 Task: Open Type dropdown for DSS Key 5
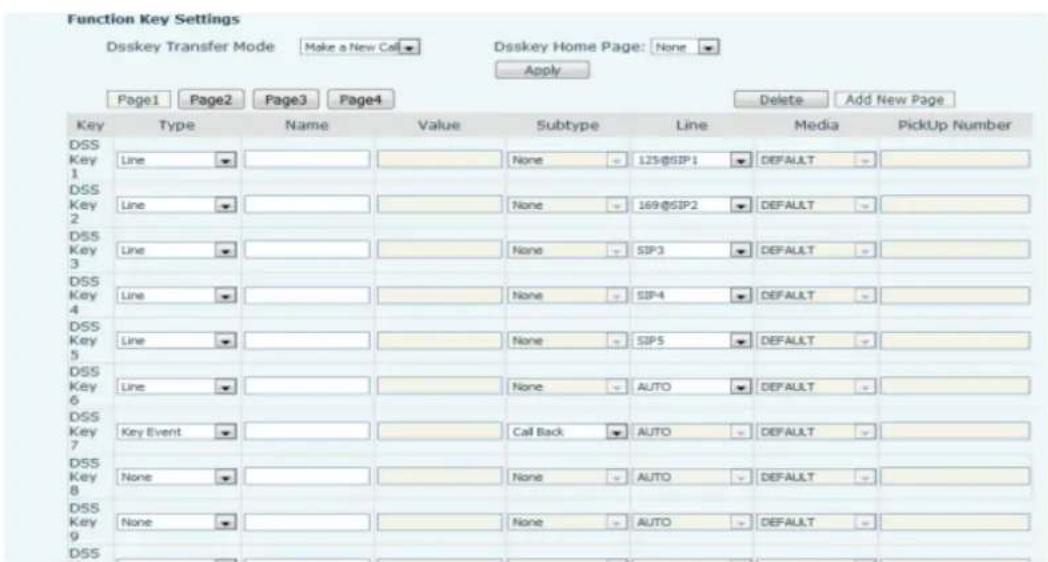coord(176,341)
